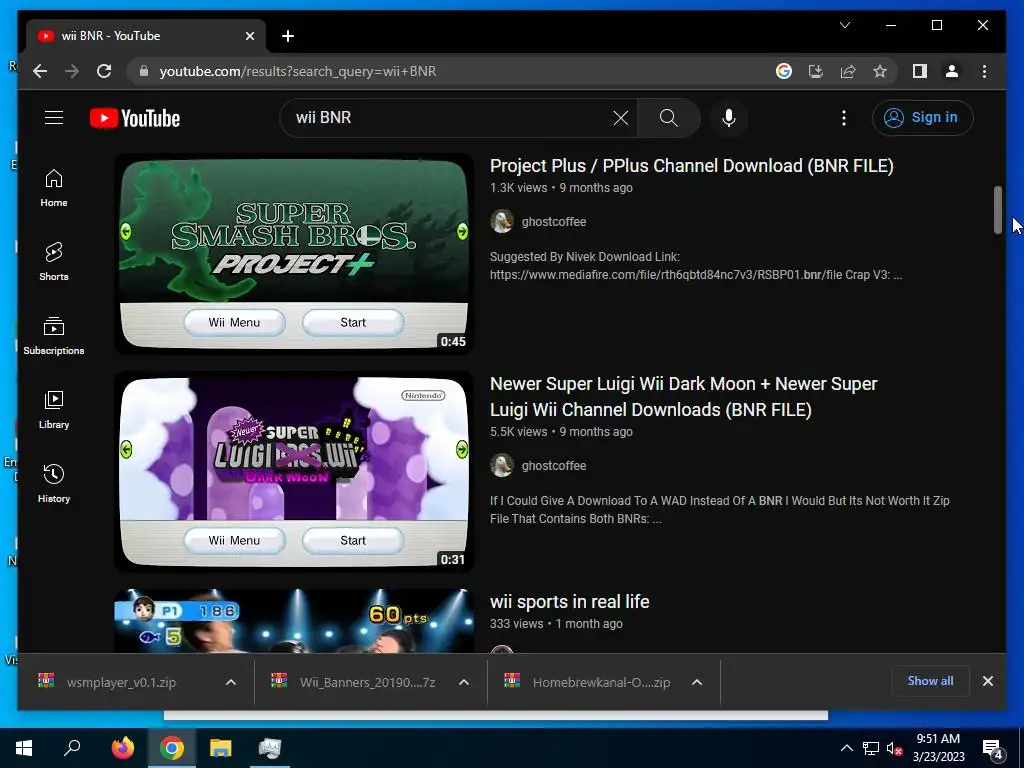Open Project Plus / PPlus Channel Download title
This screenshot has width=1024, height=768.
coord(692,166)
